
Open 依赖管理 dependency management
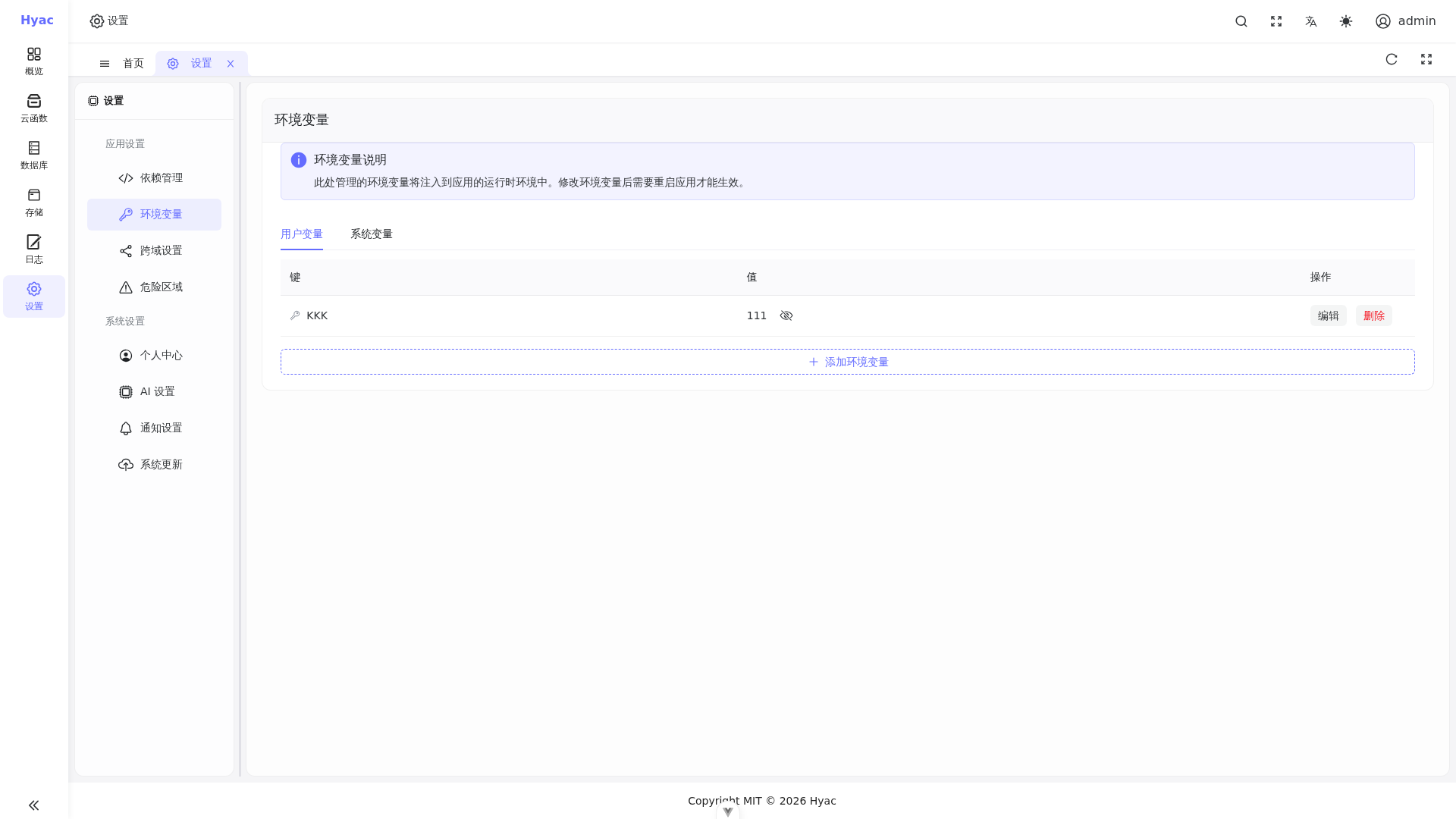[154, 178]
